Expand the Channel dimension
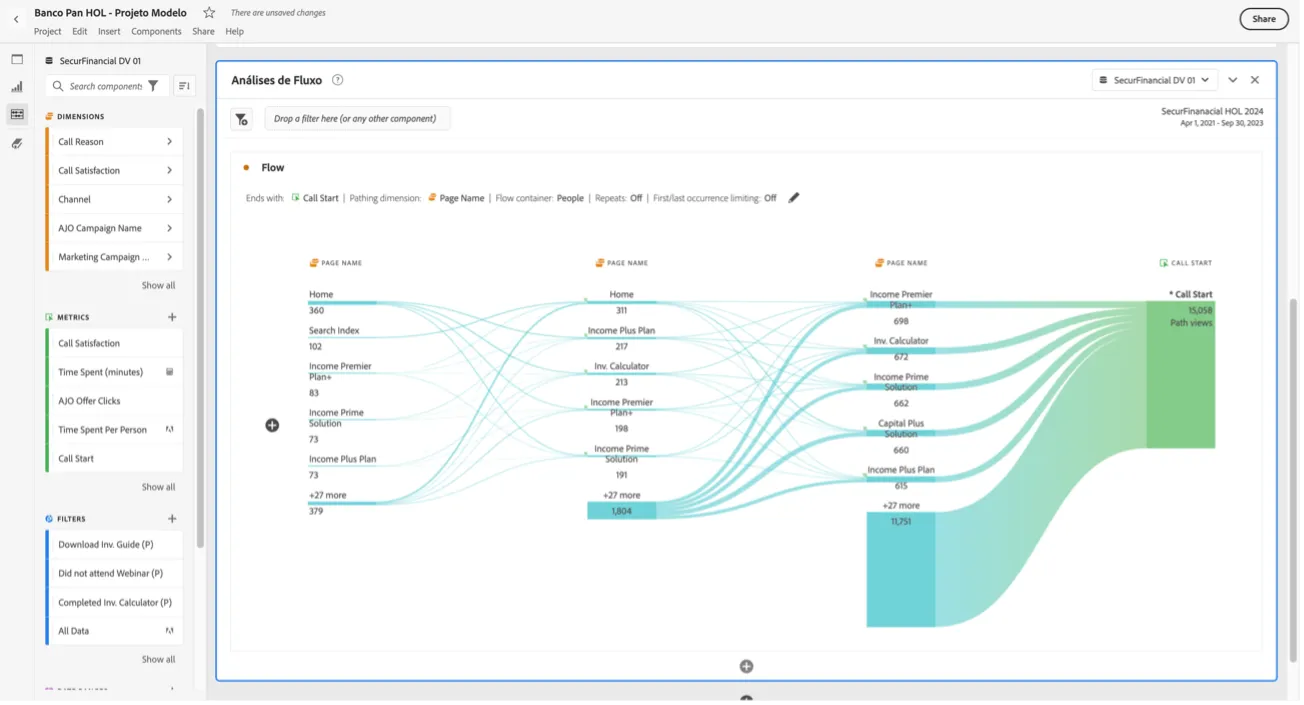 point(169,200)
